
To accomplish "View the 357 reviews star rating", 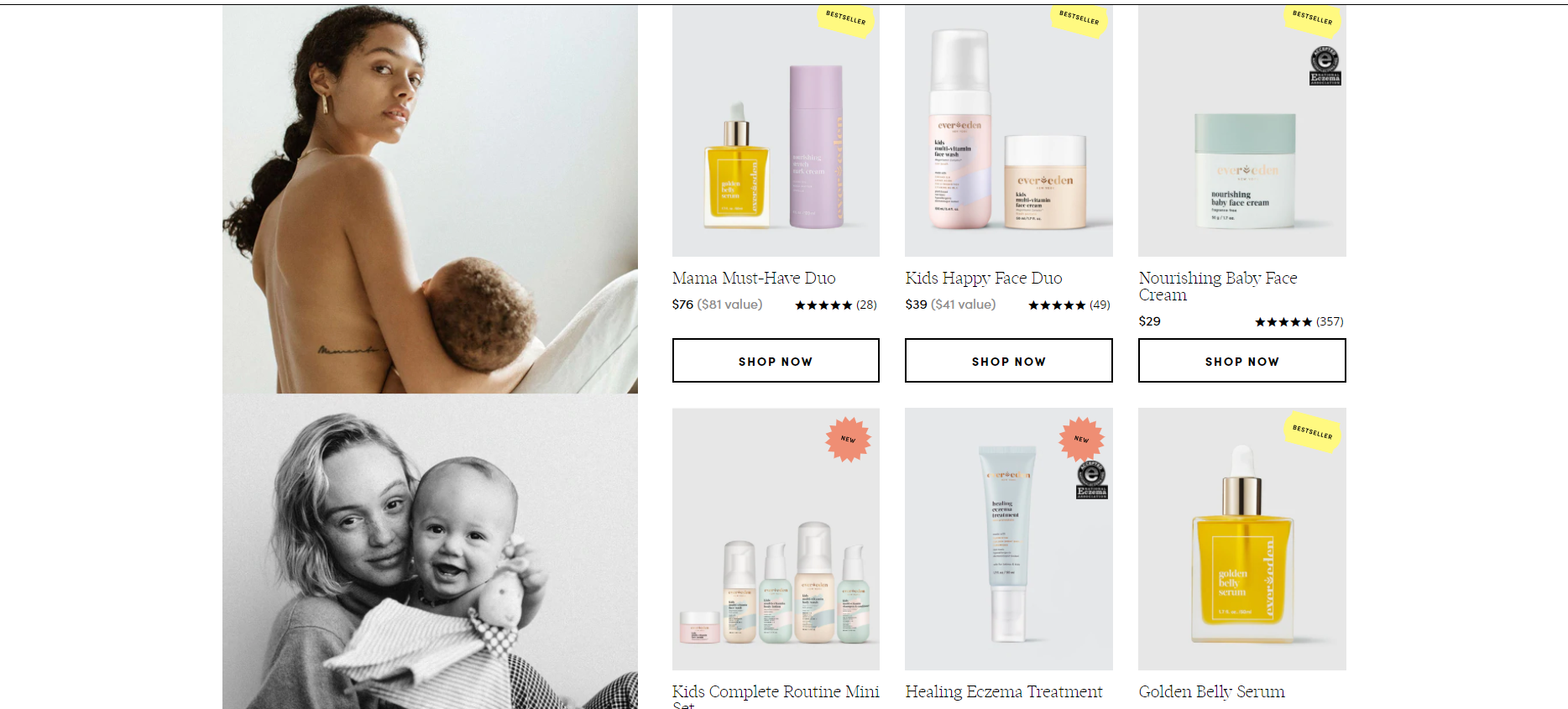I will [1299, 321].
